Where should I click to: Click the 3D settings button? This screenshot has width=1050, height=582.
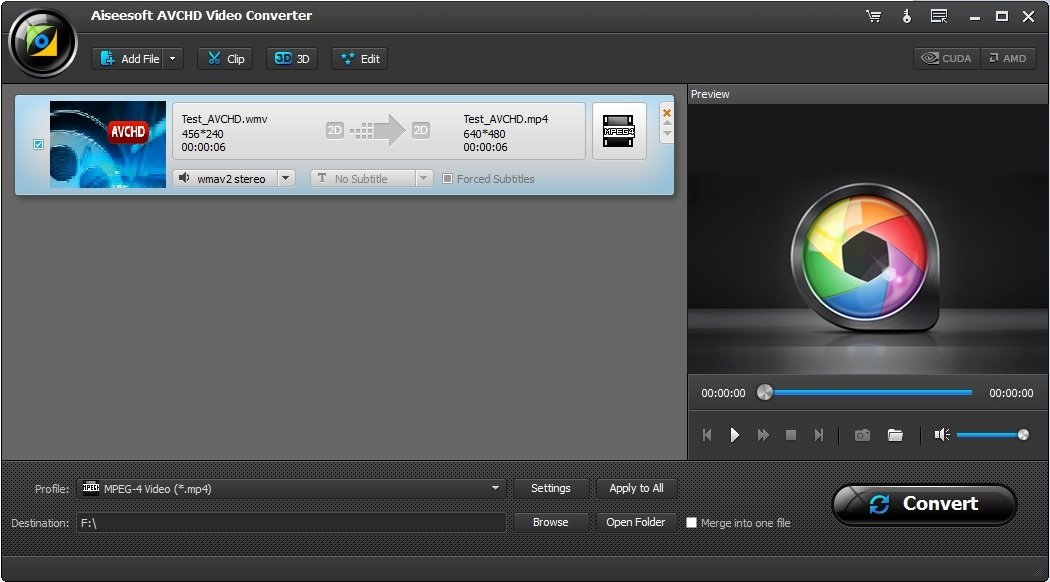click(x=292, y=59)
